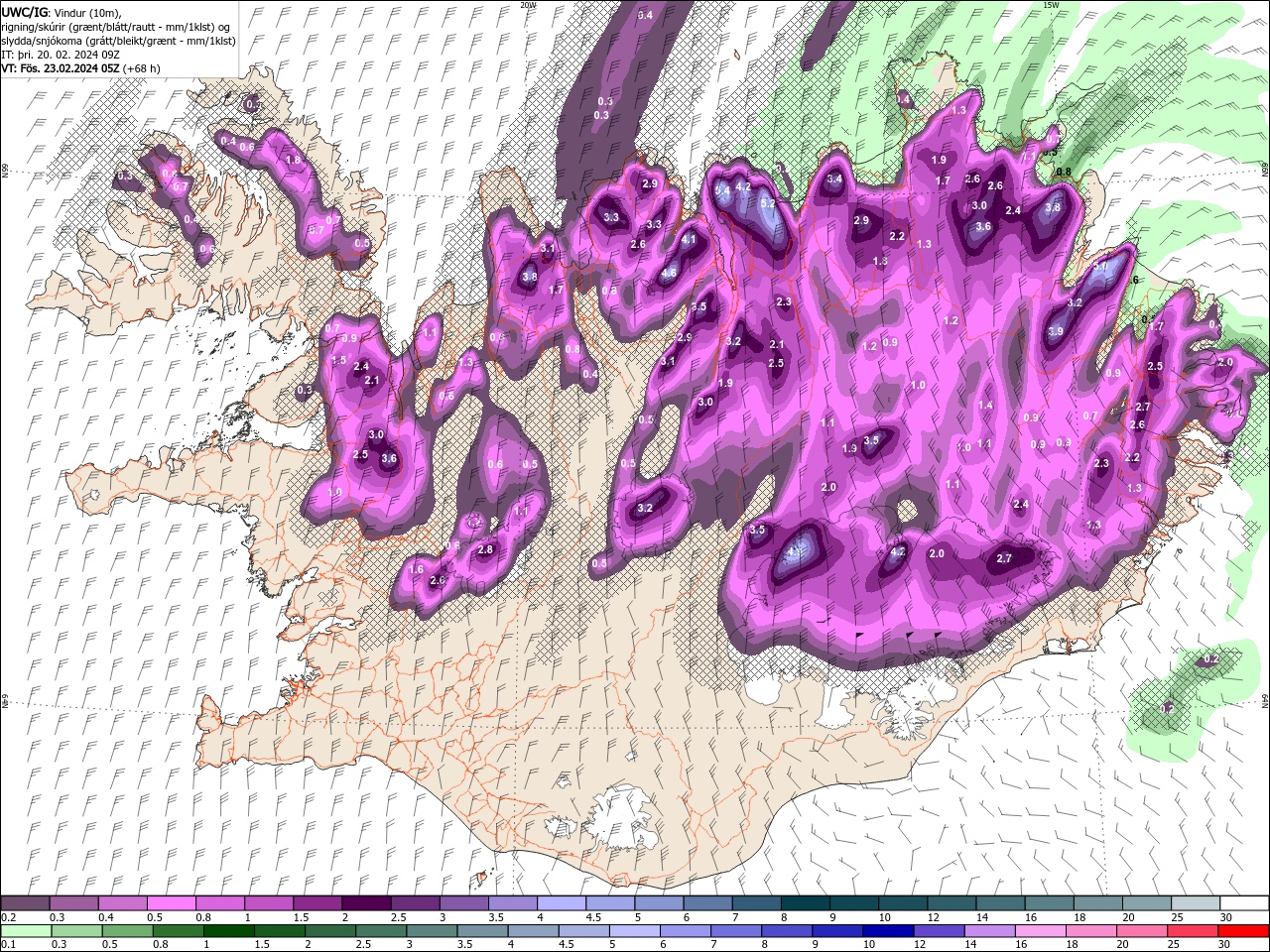This screenshot has height=952, width=1270.
Task: Click the white swatch above 30 in top legend
Action: (x=1244, y=903)
